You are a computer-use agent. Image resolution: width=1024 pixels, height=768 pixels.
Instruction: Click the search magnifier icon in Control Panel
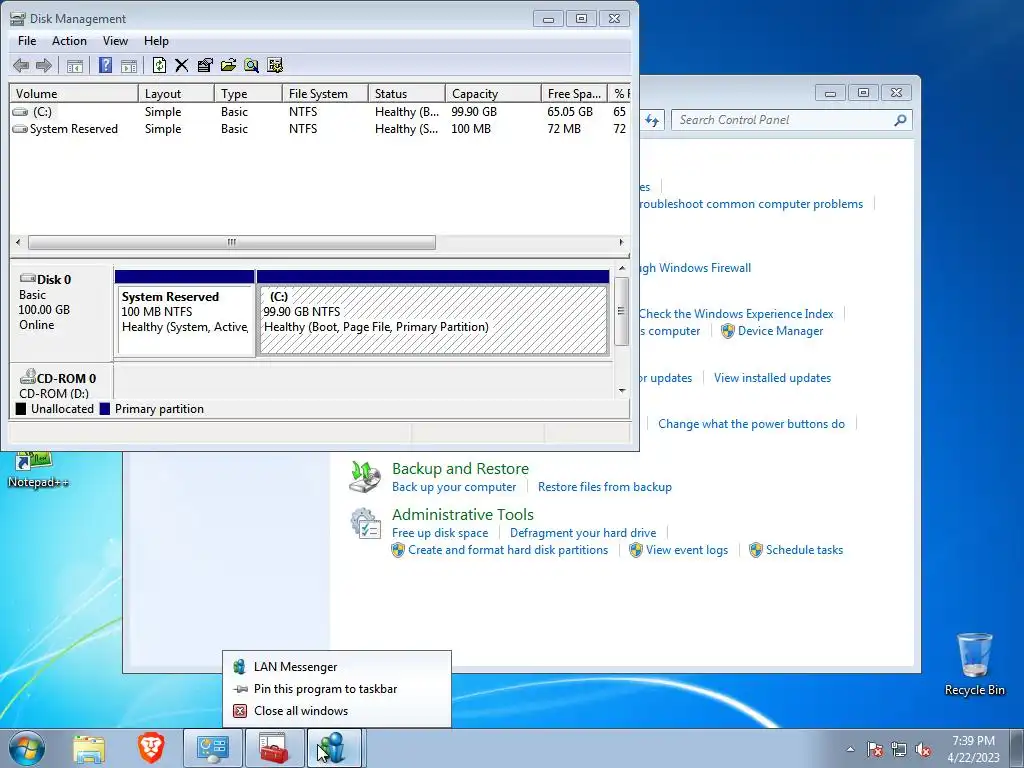click(x=901, y=120)
